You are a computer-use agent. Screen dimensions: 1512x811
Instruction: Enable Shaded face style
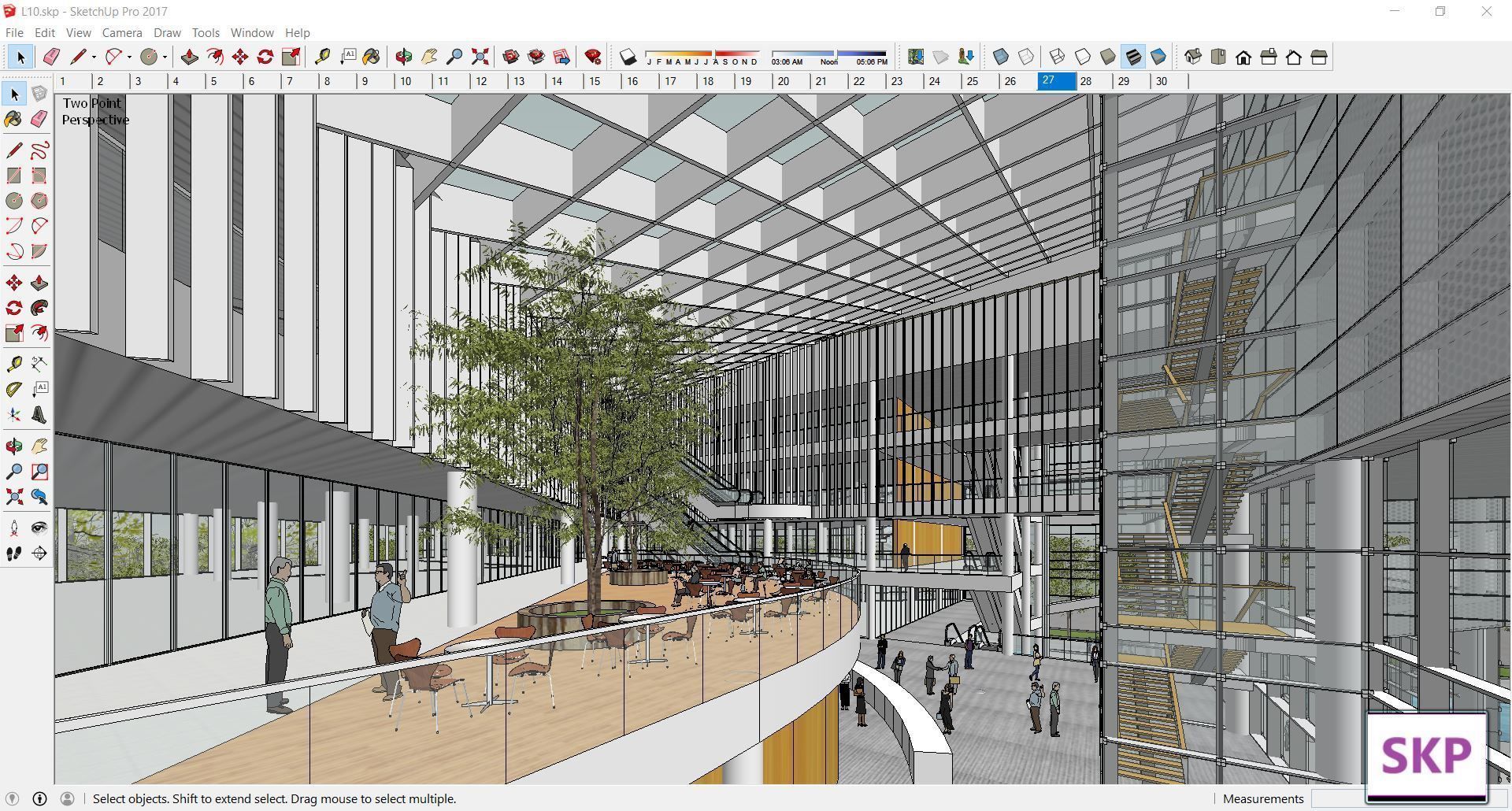tap(1108, 57)
